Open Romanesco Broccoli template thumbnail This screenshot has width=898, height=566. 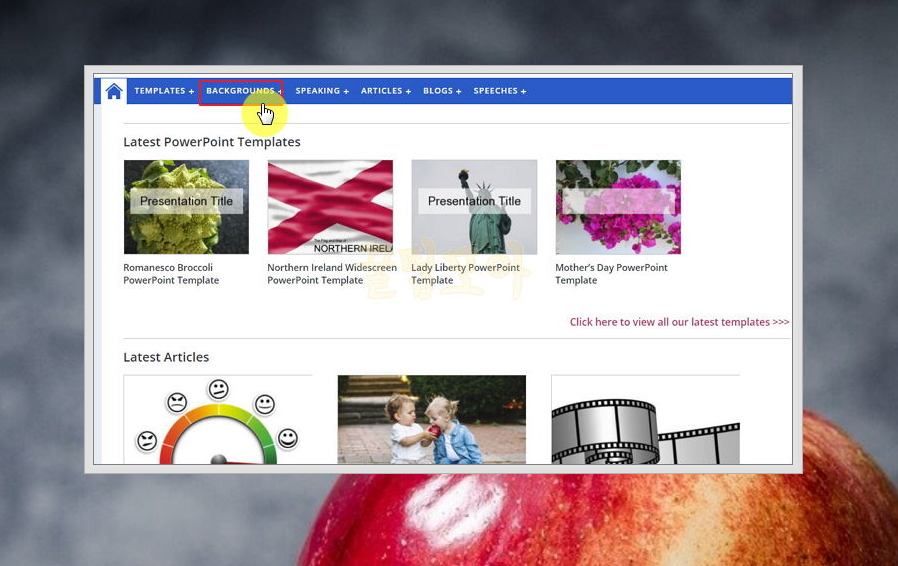(x=186, y=207)
